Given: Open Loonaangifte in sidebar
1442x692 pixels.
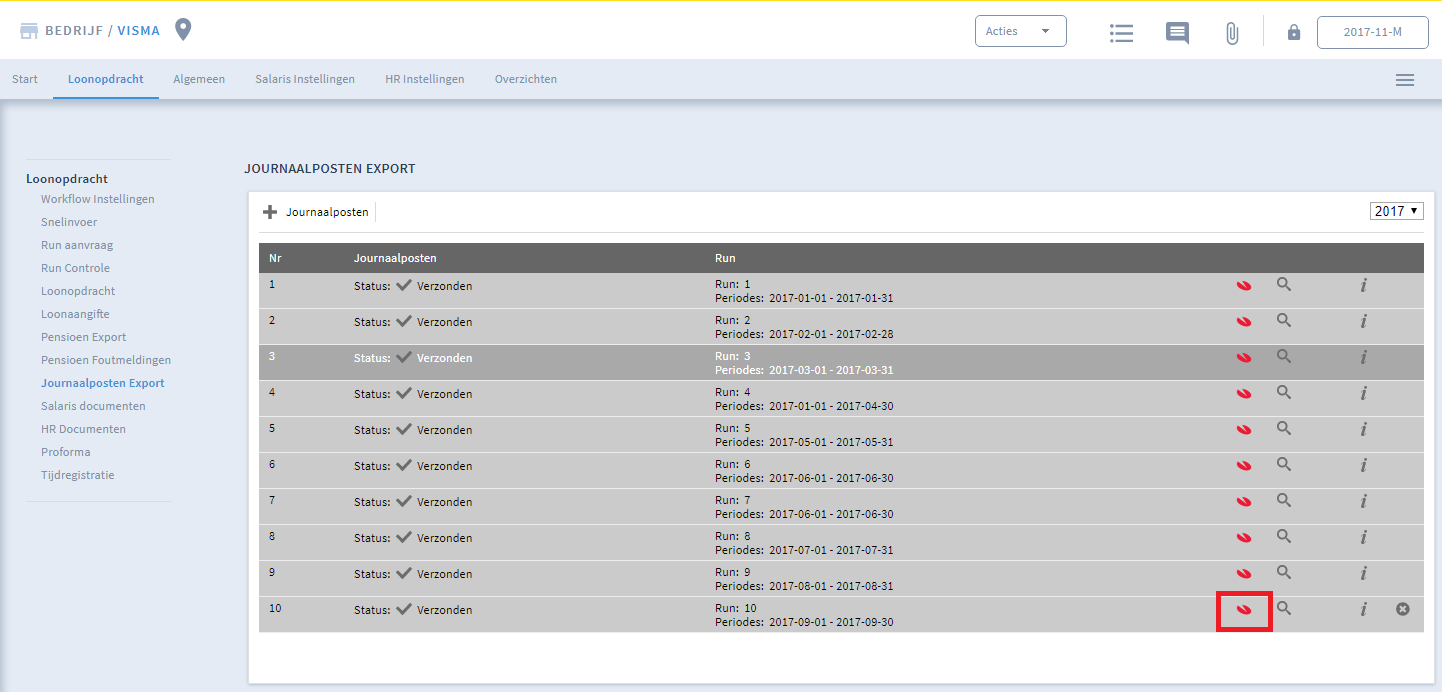Looking at the screenshot, I should (75, 314).
